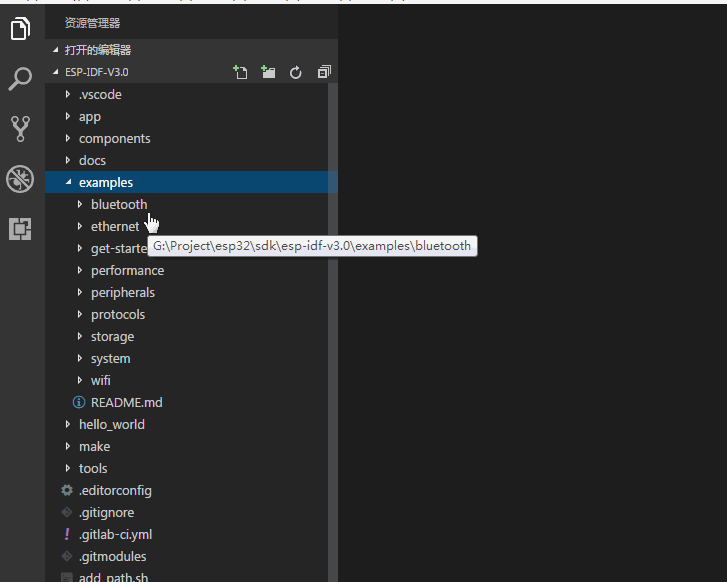Image resolution: width=727 pixels, height=582 pixels.
Task: Open the Search view in activity bar
Action: coord(20,79)
